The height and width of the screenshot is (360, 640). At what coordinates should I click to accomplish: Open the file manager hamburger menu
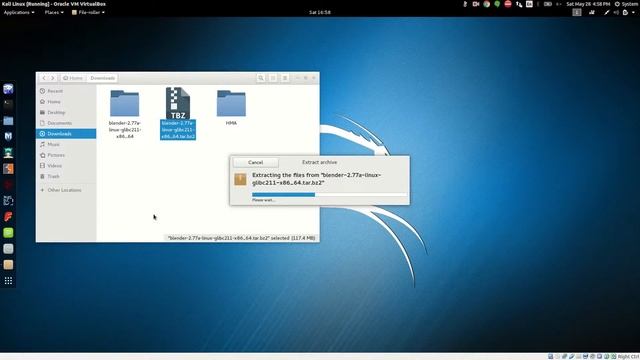click(285, 78)
